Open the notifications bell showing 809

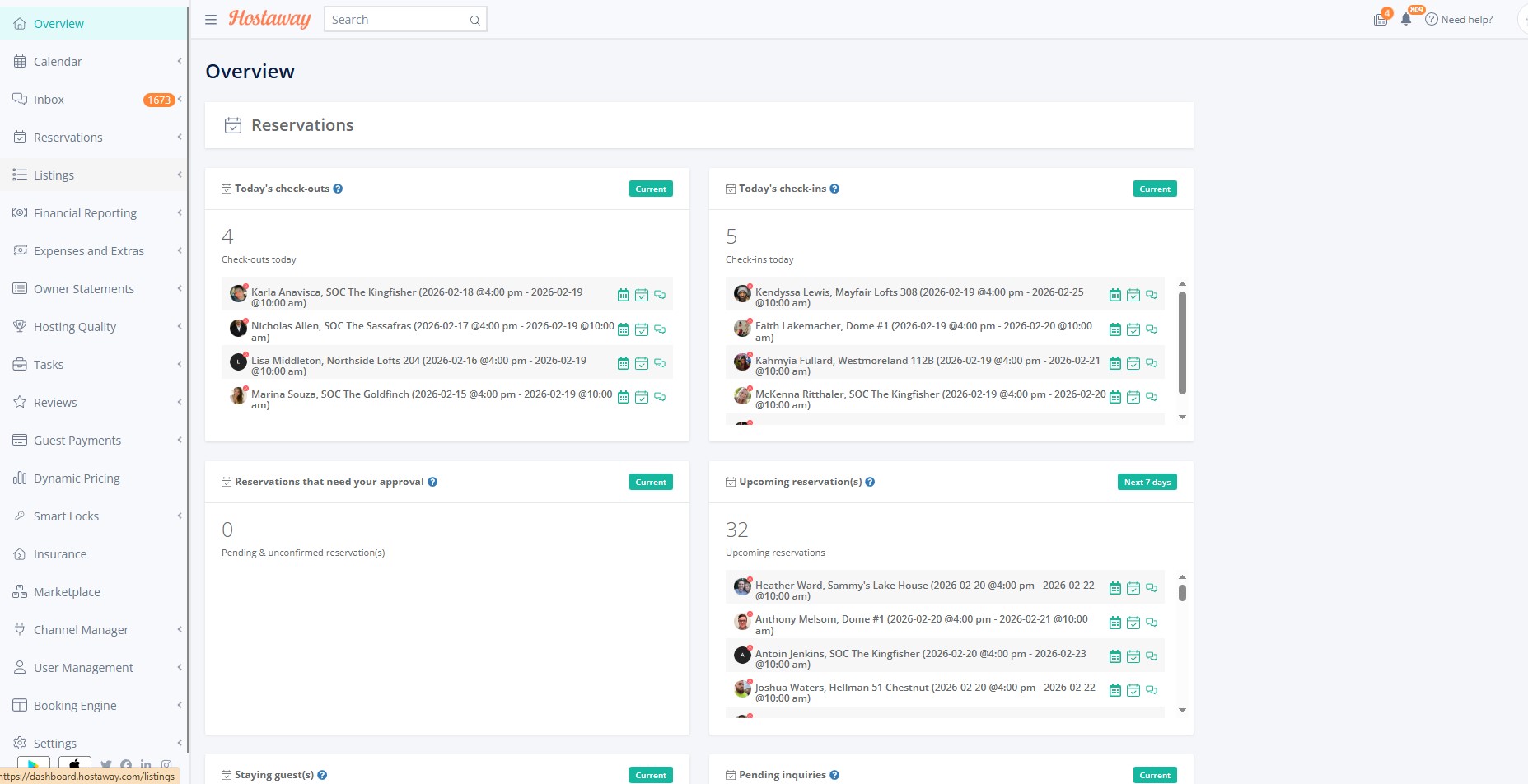(1406, 19)
